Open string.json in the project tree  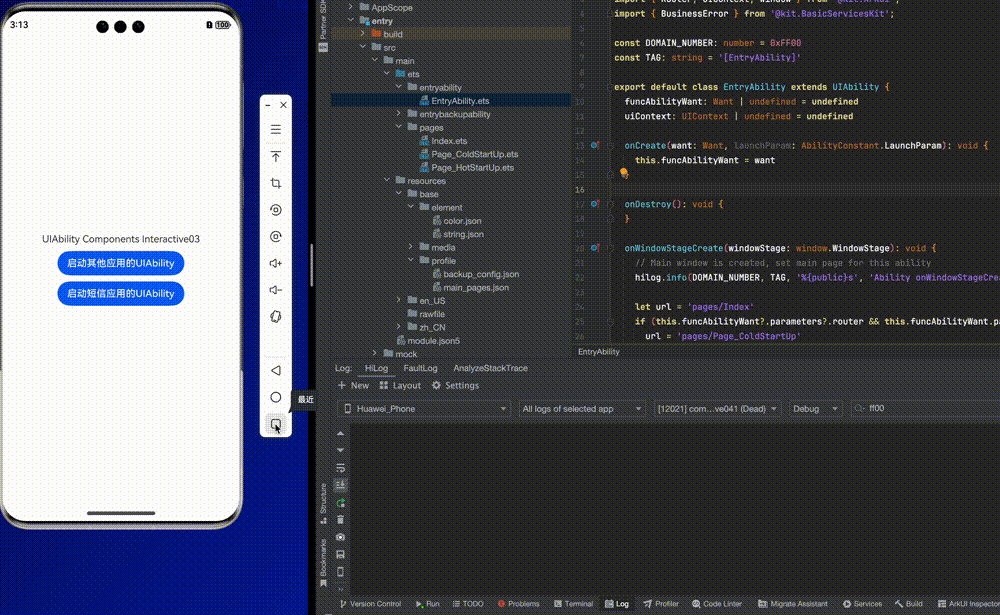(463, 234)
